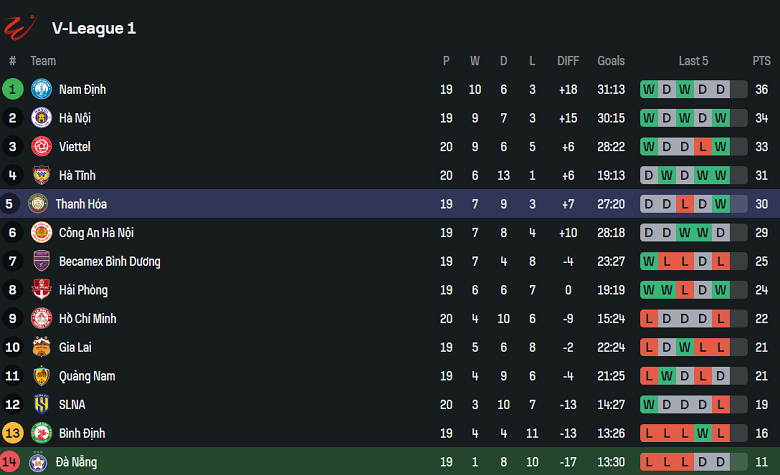Sort table by DIFF column header
The height and width of the screenshot is (475, 780).
(x=568, y=61)
